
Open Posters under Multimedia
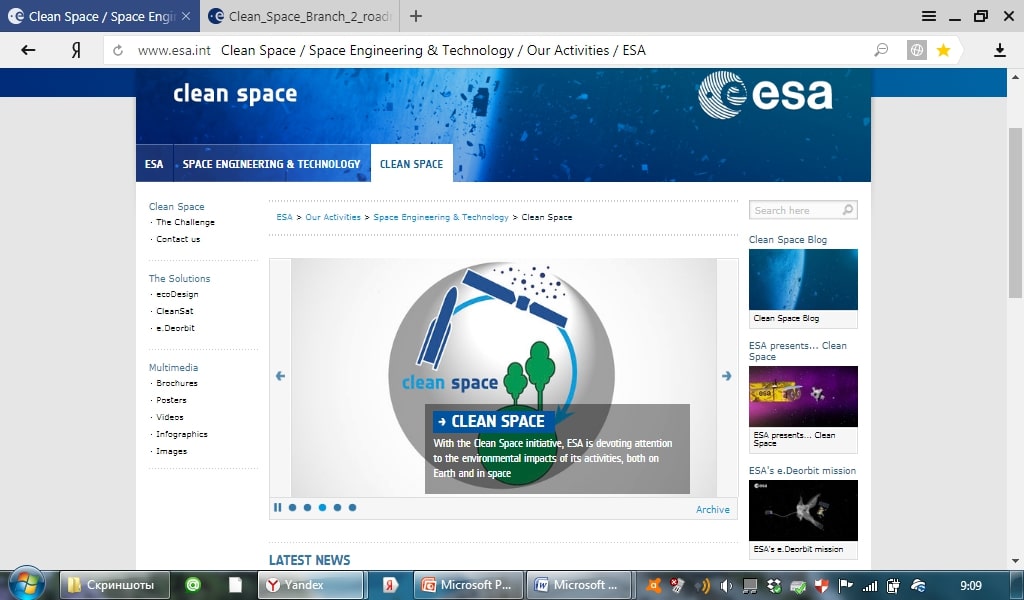(x=171, y=400)
